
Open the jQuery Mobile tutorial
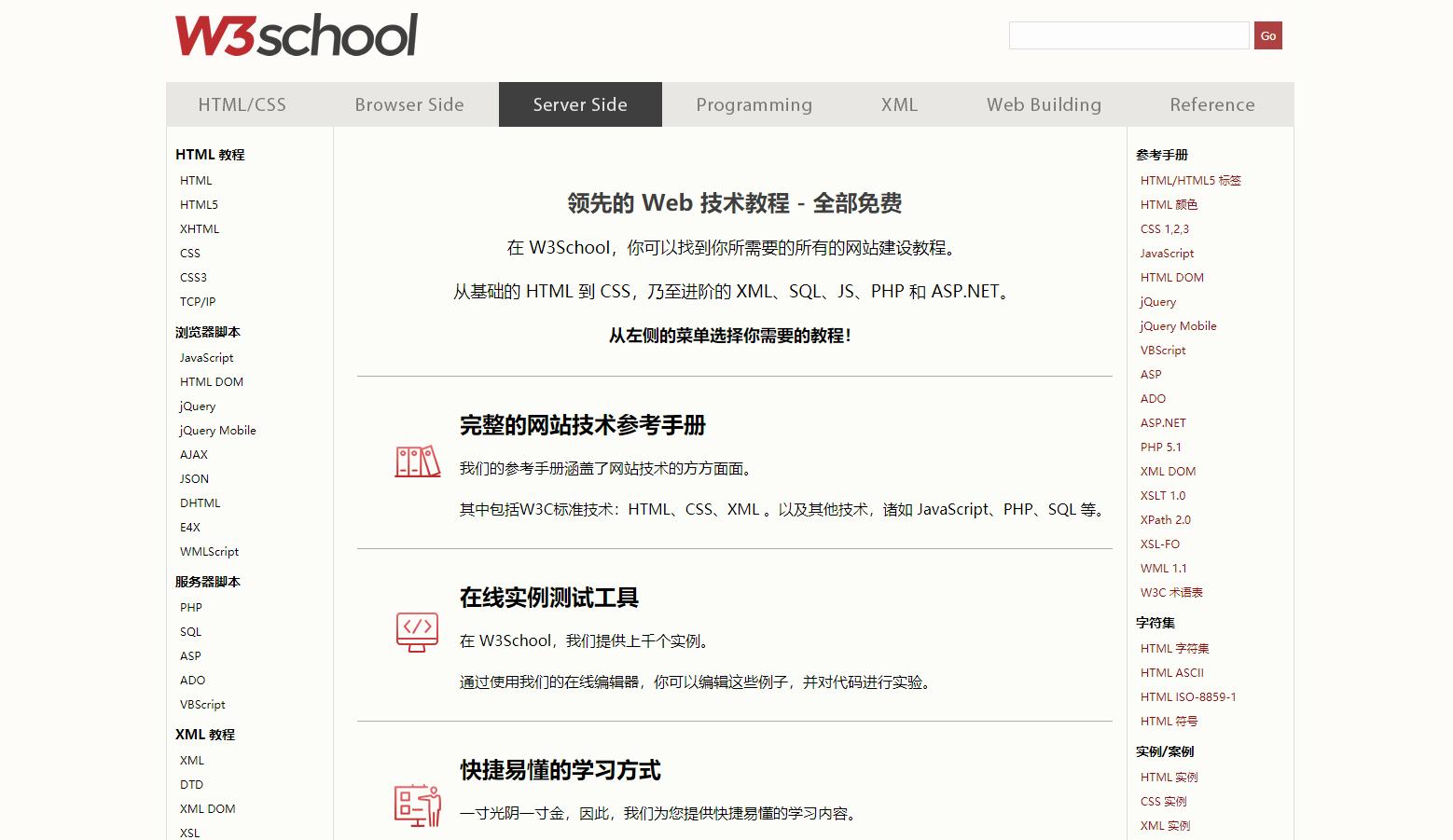pyautogui.click(x=216, y=430)
